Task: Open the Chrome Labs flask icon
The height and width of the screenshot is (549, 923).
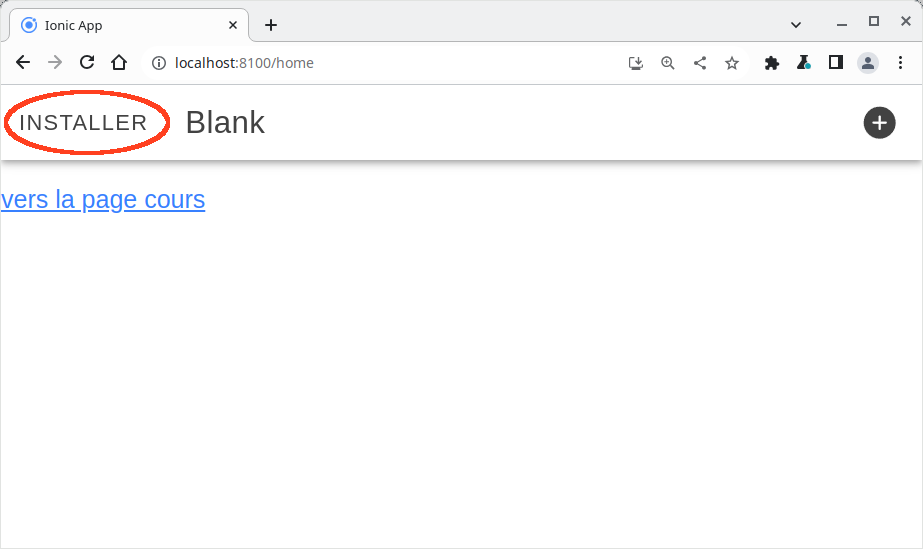Action: (x=804, y=63)
